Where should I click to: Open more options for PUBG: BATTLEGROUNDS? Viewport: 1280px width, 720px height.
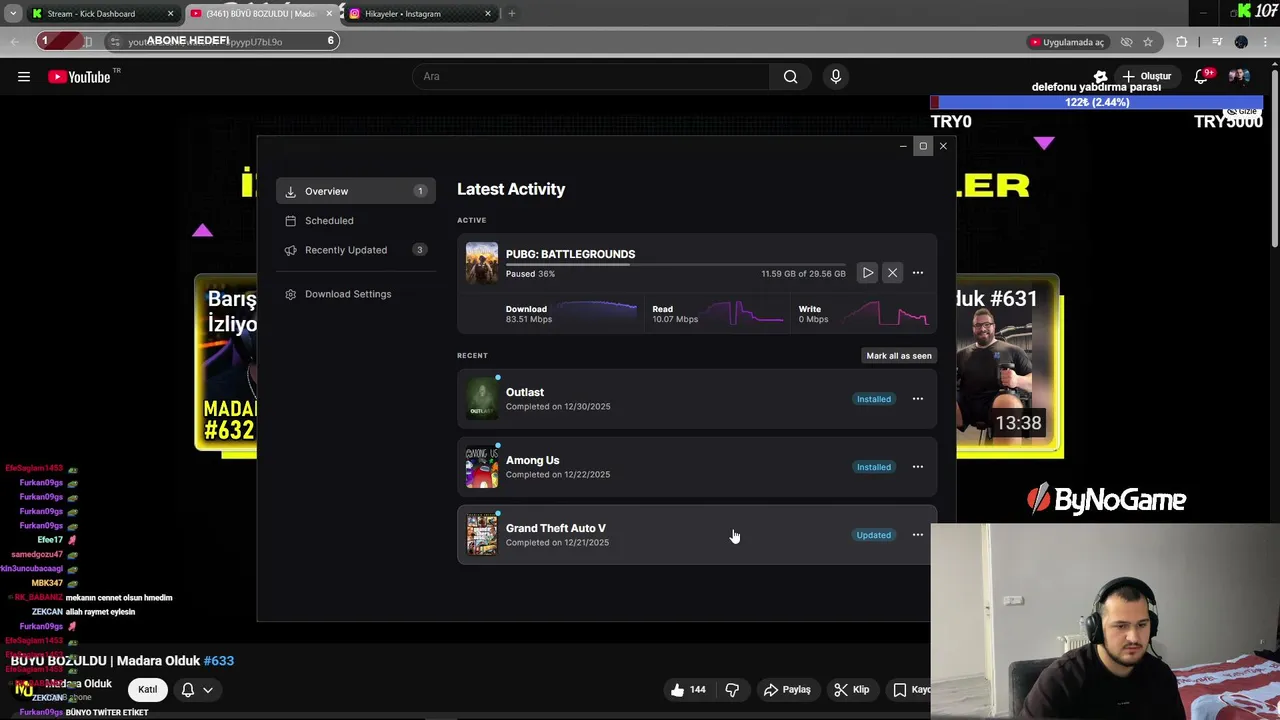click(x=918, y=273)
